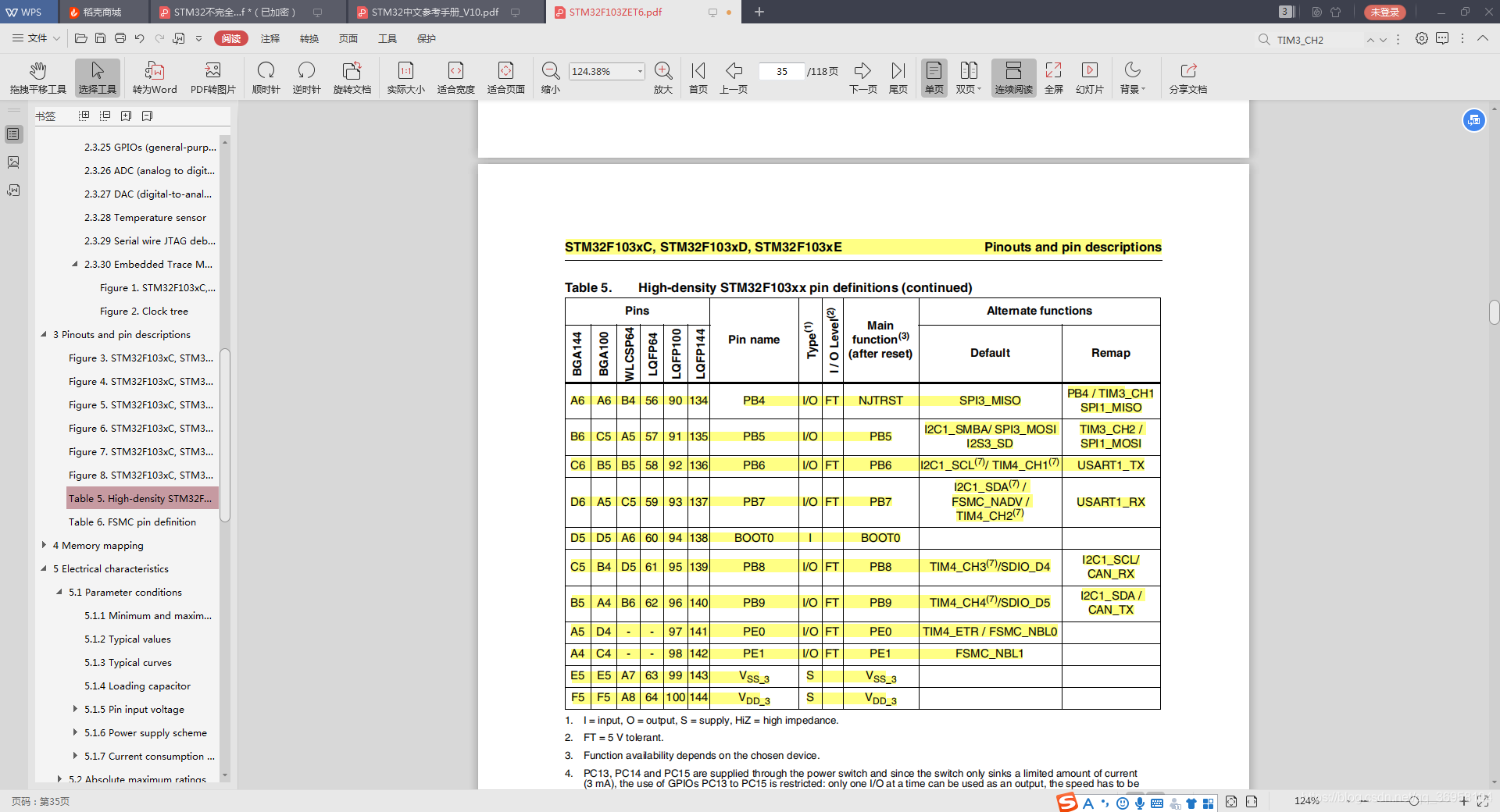
Task: Share the document via 分享文档
Action: [1188, 78]
